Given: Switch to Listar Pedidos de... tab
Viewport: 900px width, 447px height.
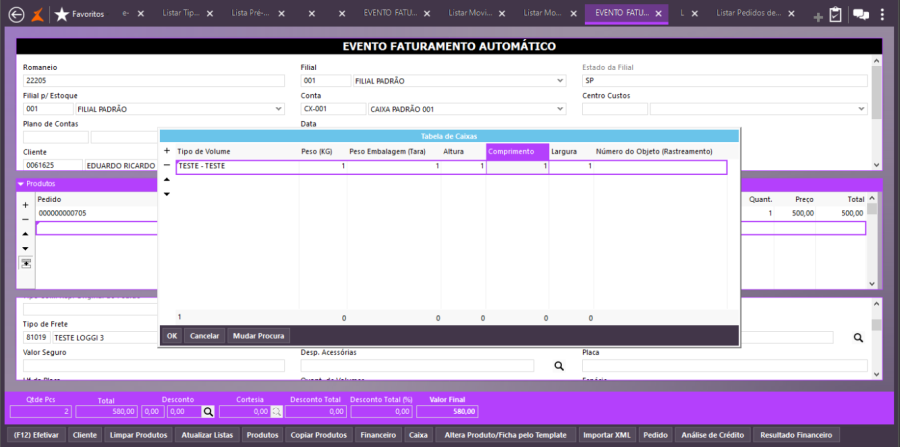Looking at the screenshot, I should click(748, 14).
